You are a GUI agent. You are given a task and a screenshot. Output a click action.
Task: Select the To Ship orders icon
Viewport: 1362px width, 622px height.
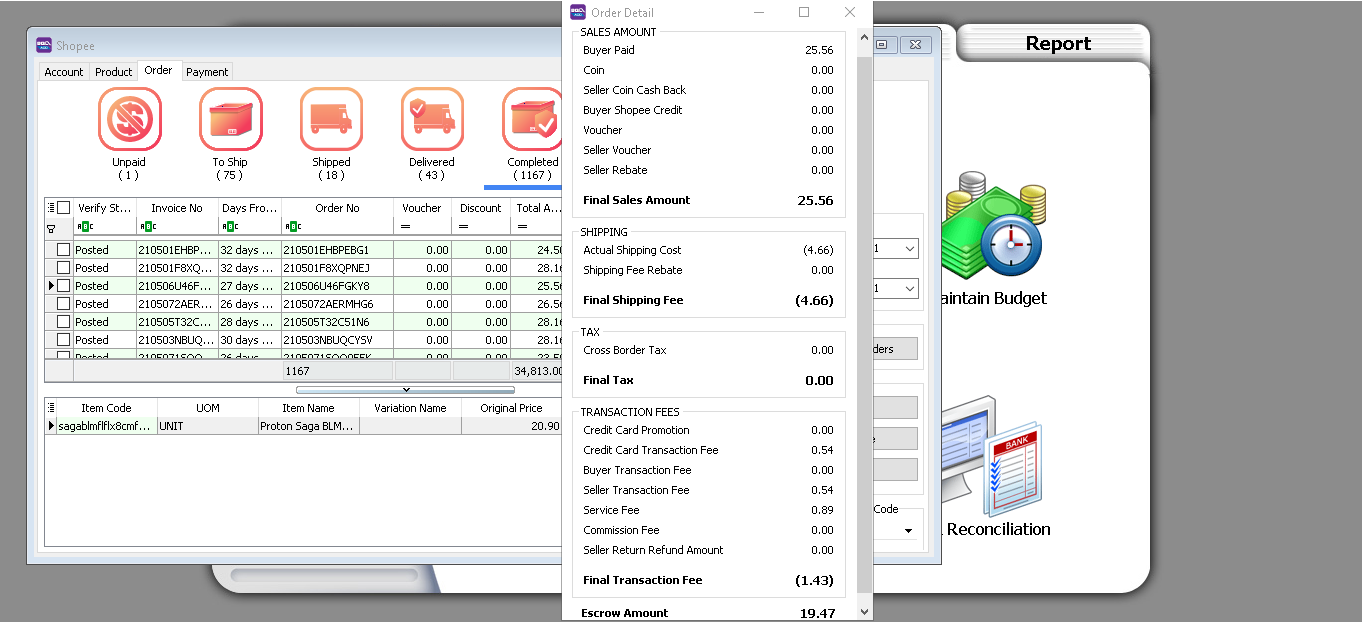point(230,120)
